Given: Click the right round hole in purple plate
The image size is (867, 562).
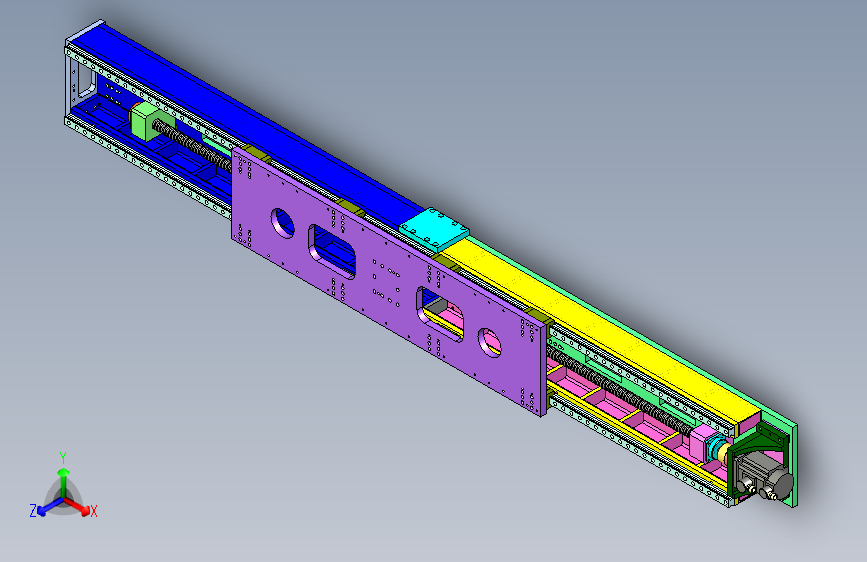Looking at the screenshot, I should (x=490, y=342).
